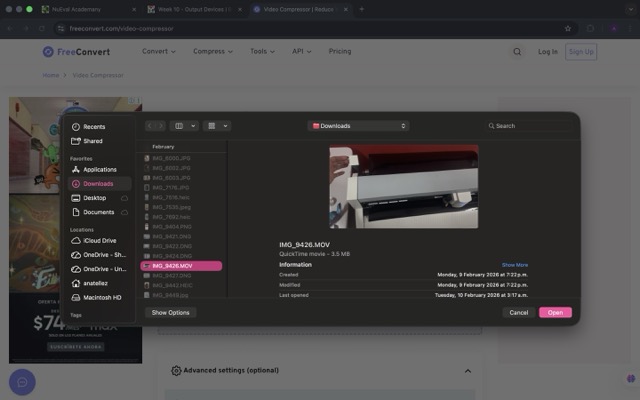Click the grid grouping icon in the dialog toolbar
The height and width of the screenshot is (400, 640).
click(212, 126)
